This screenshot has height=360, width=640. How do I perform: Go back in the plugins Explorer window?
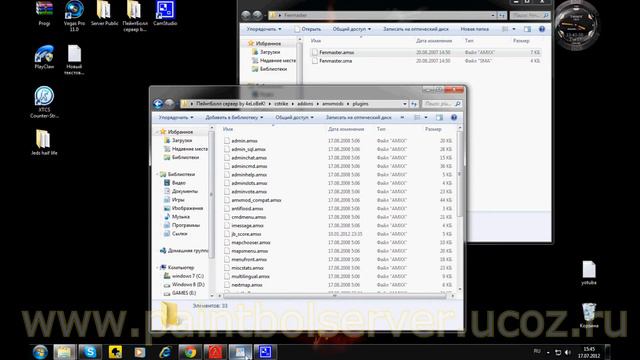pos(158,104)
